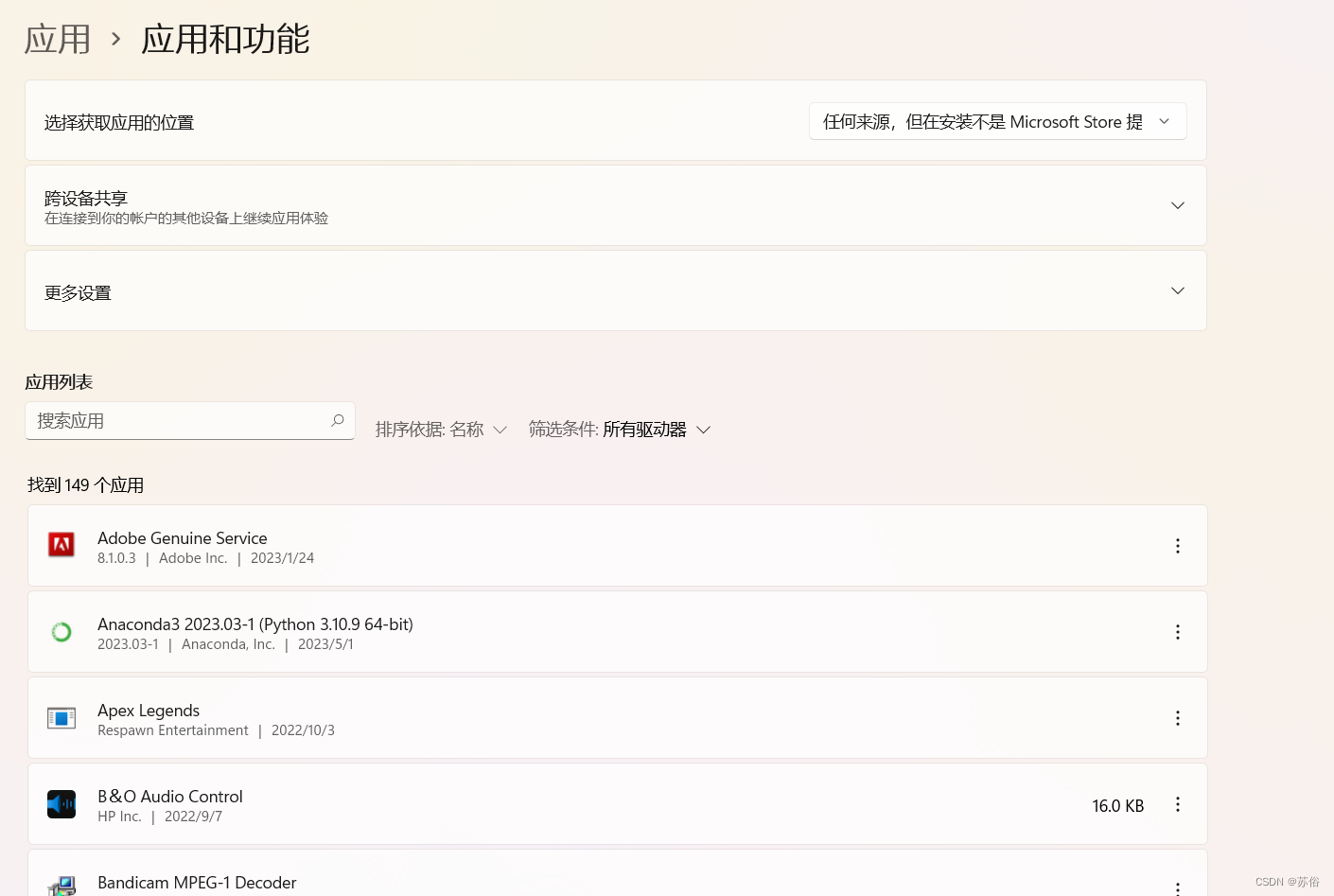Click inside the 搜索应用 search field
The height and width of the screenshot is (896, 1334).
[x=170, y=420]
